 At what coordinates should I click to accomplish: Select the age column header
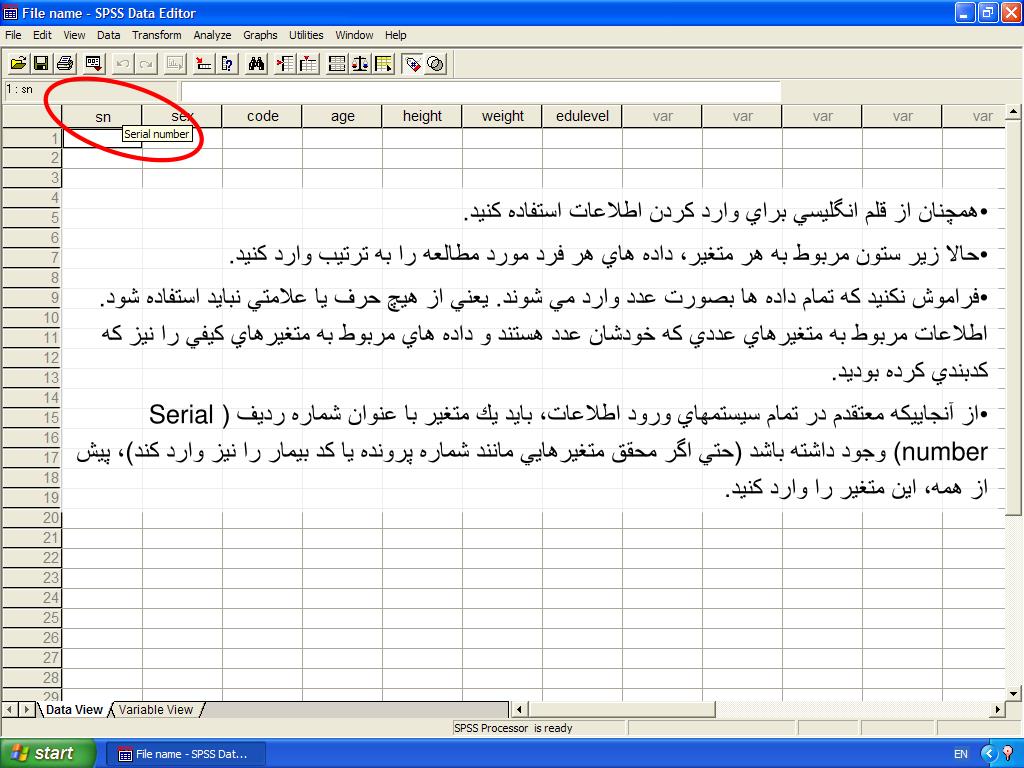(342, 116)
